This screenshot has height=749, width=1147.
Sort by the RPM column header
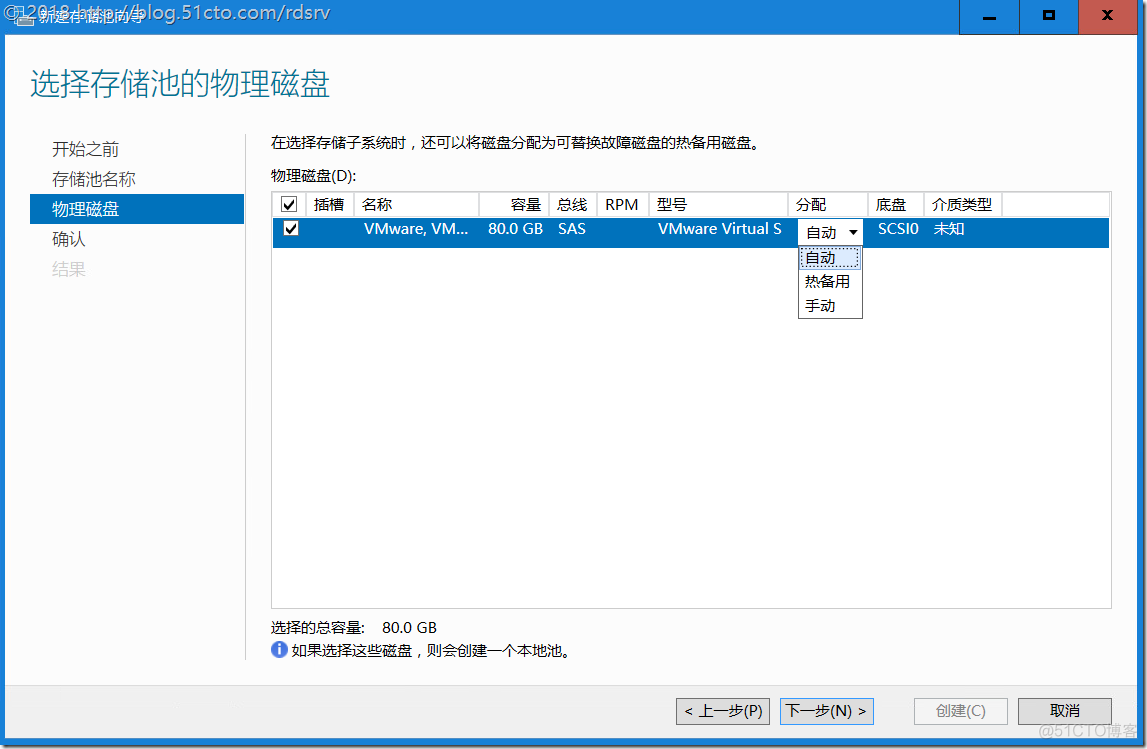coord(623,205)
